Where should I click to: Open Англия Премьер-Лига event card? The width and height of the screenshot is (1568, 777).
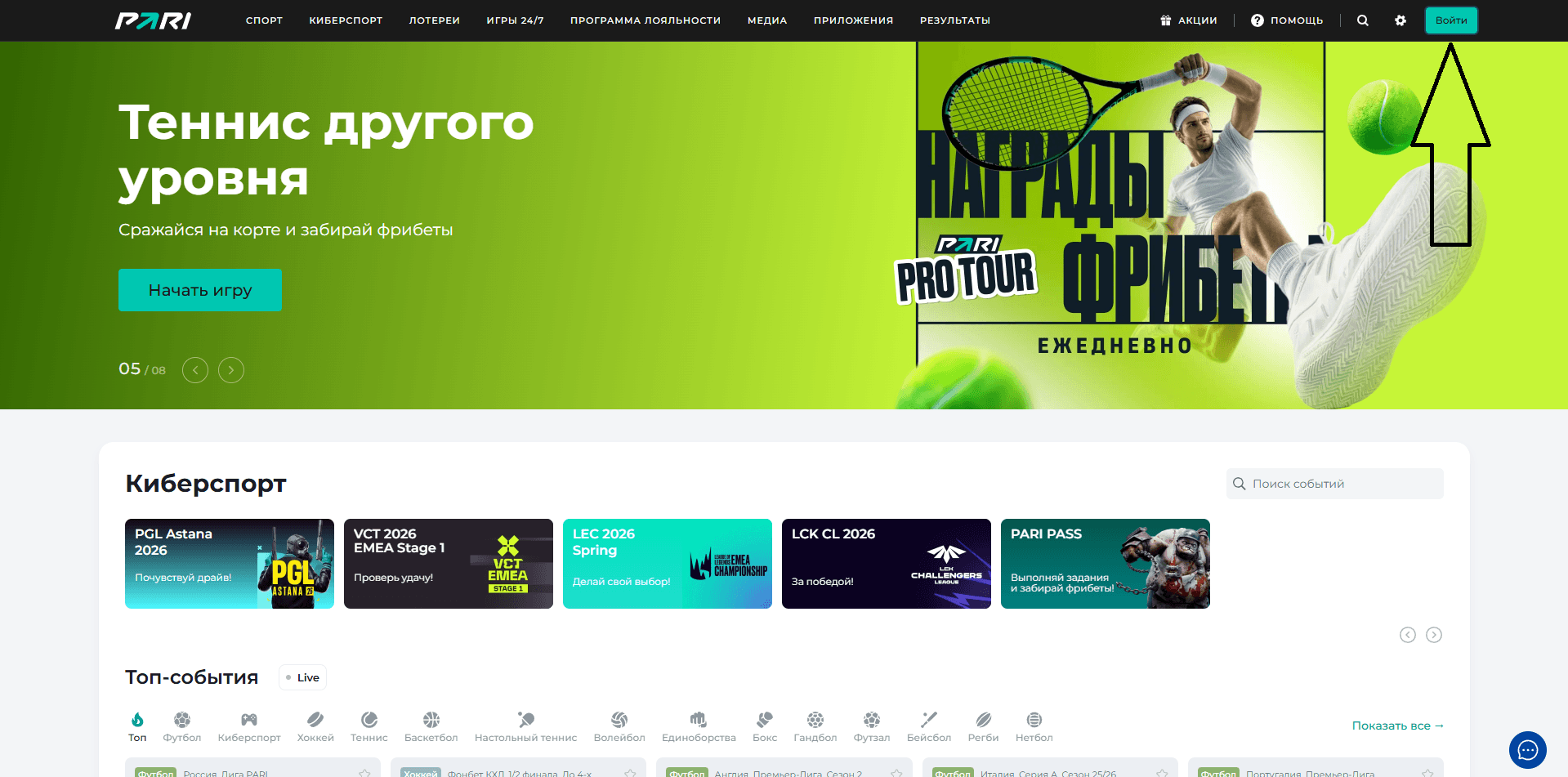tap(784, 768)
